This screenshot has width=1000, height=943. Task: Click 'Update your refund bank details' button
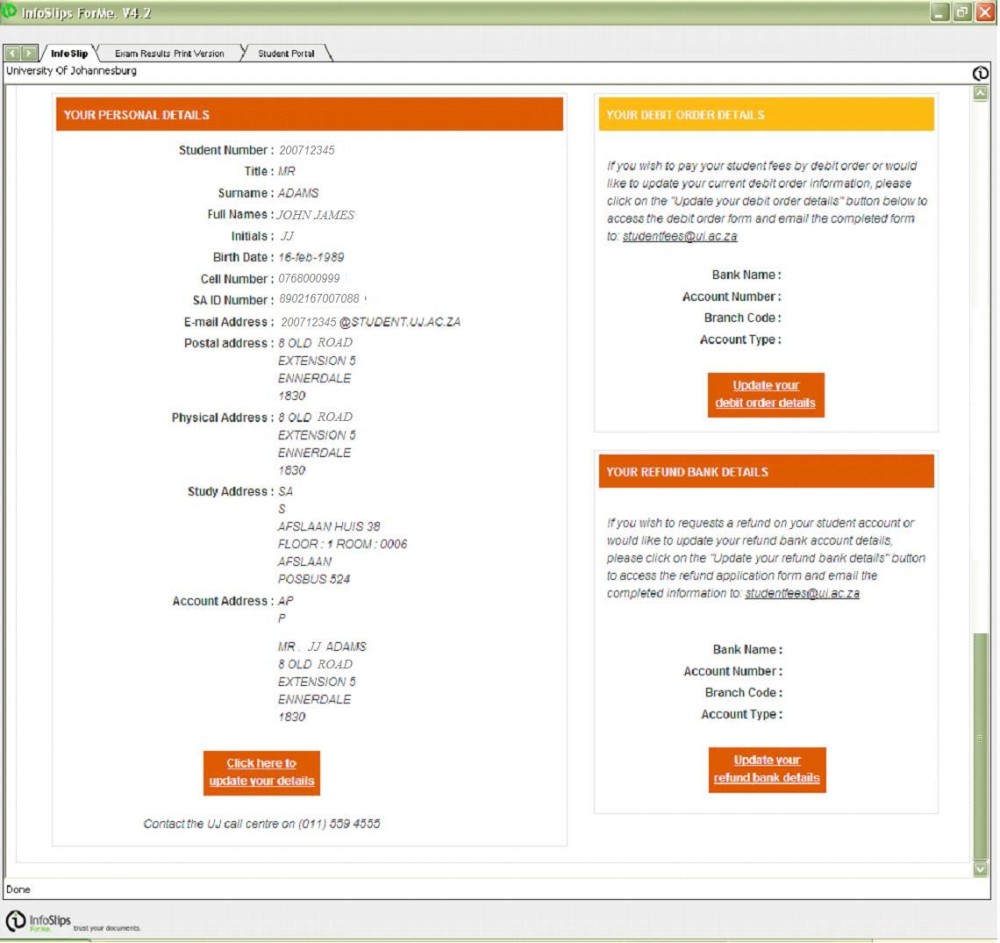click(x=767, y=769)
